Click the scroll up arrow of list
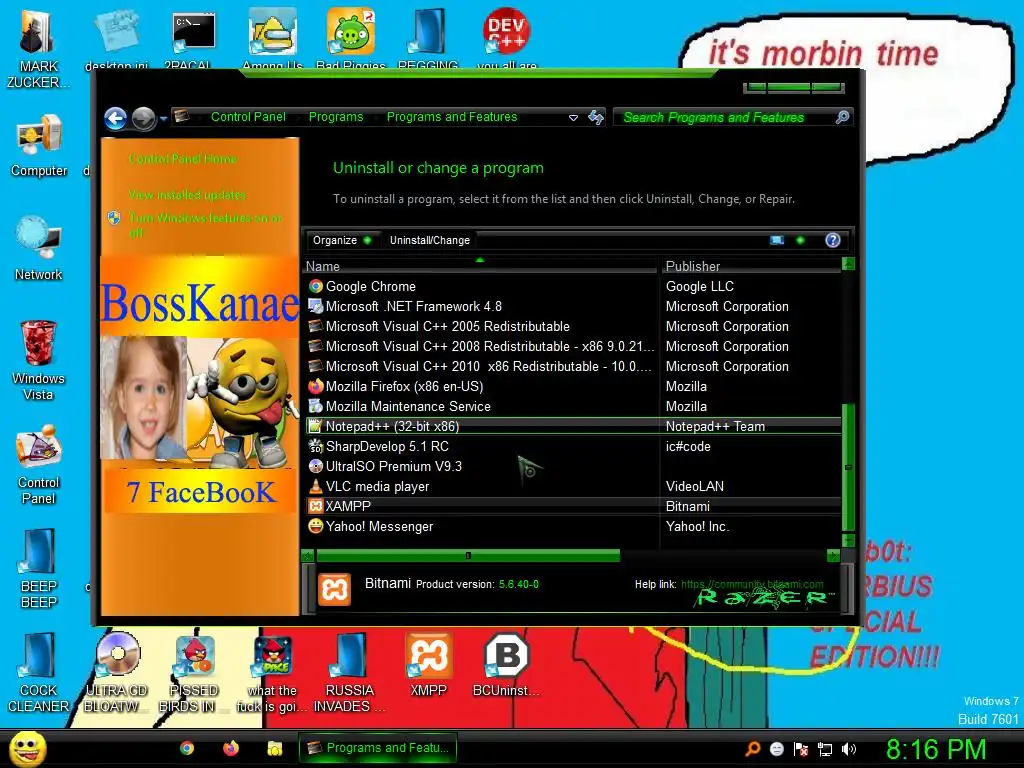 coord(848,264)
